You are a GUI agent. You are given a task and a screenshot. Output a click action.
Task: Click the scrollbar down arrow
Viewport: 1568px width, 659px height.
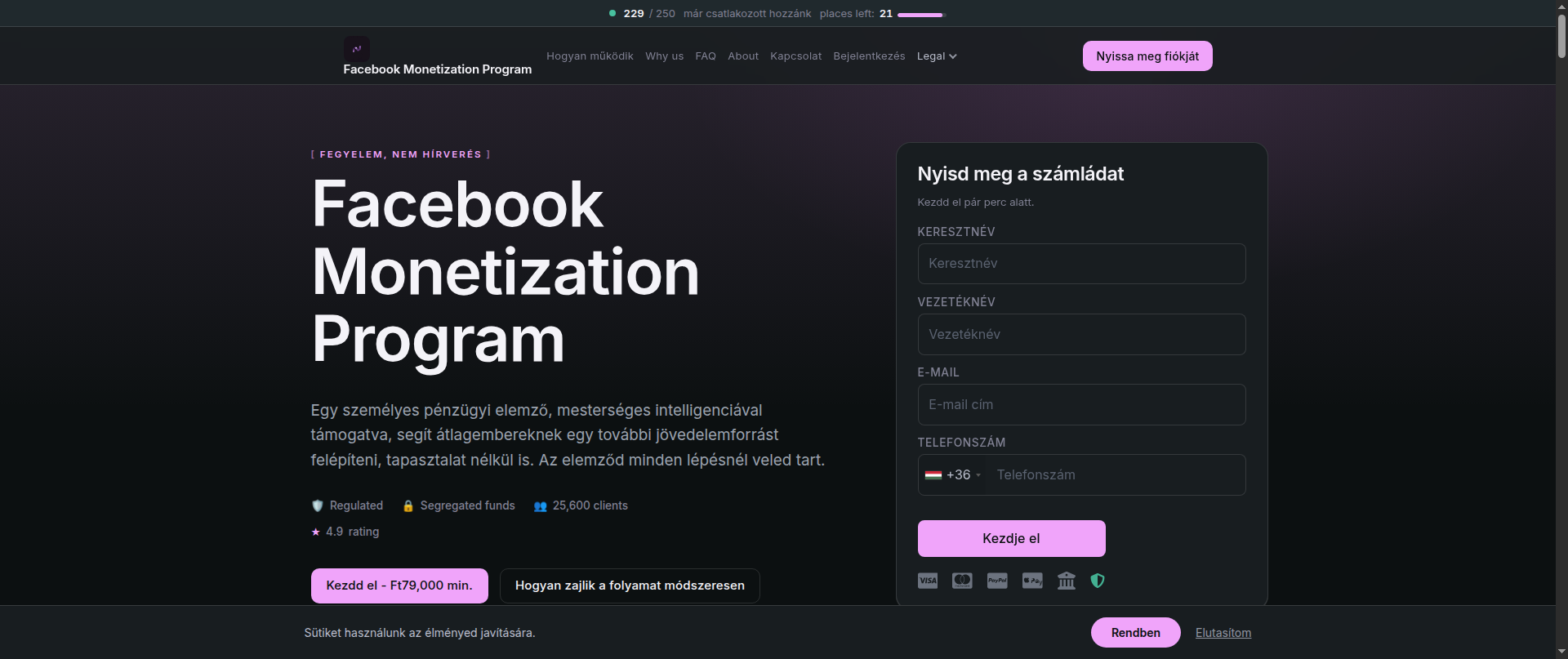pos(1561,652)
